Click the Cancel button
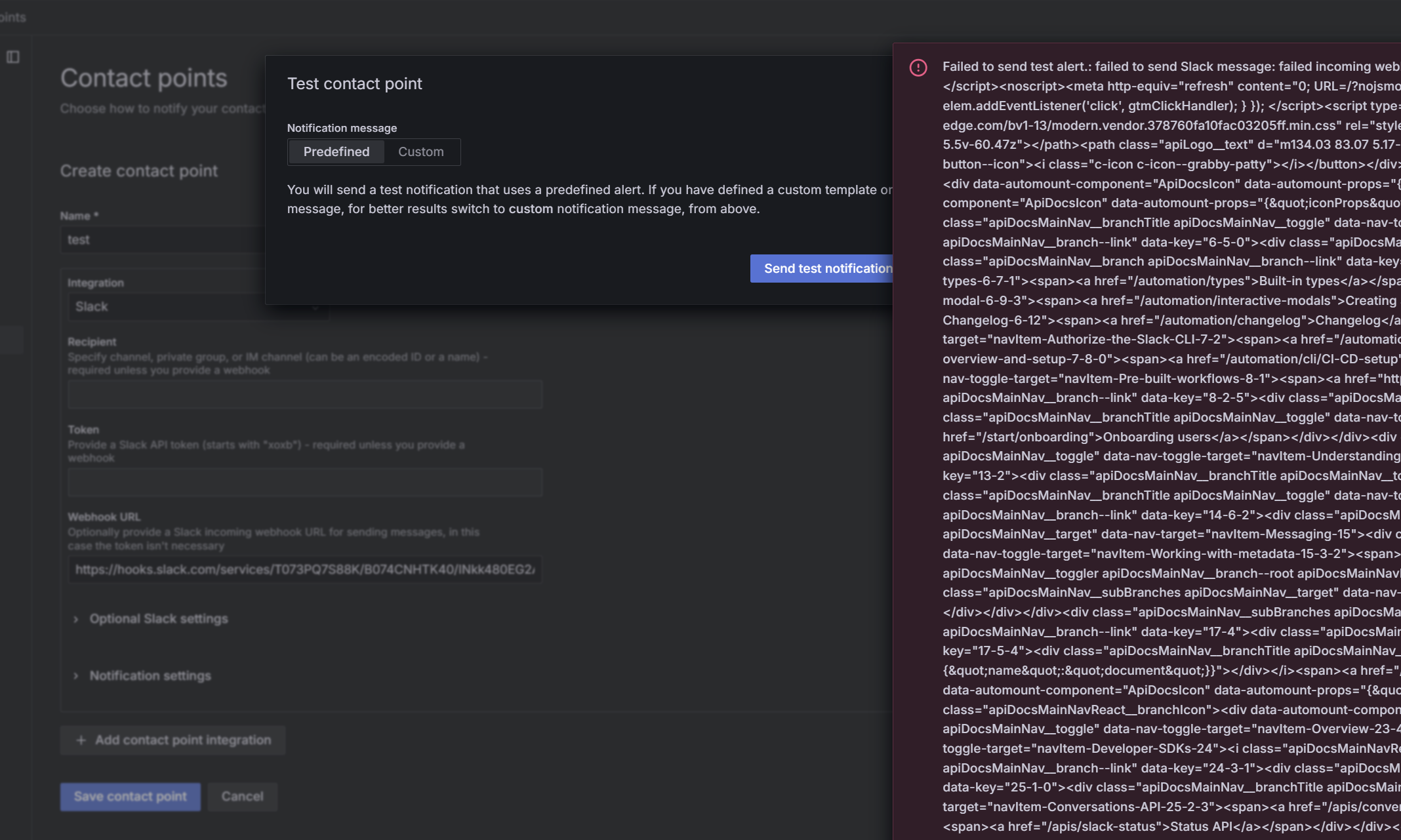Viewport: 1401px width, 840px height. pyautogui.click(x=242, y=796)
